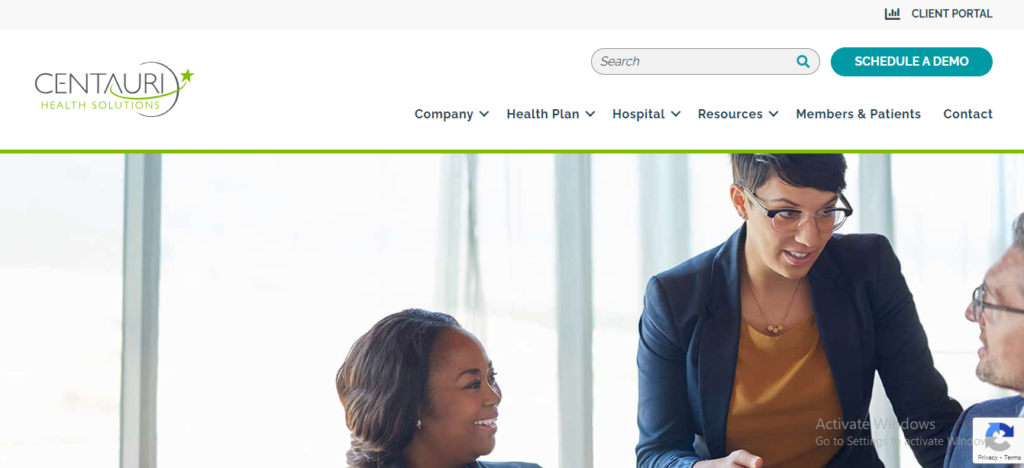Open the Company menu item
Screen dimensions: 1024x468
pos(443,114)
